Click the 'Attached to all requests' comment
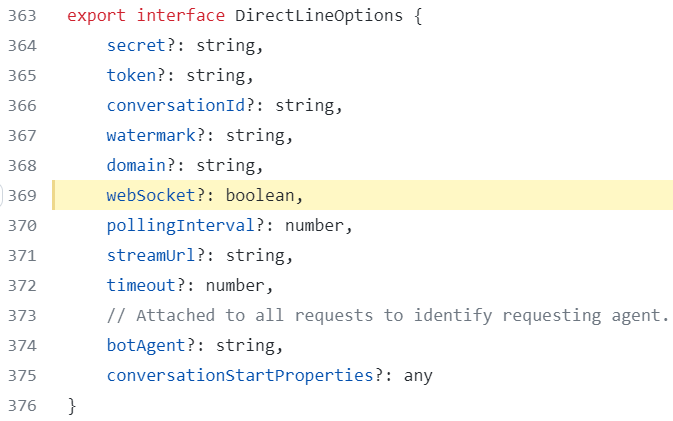The width and height of the screenshot is (673, 421). point(388,315)
